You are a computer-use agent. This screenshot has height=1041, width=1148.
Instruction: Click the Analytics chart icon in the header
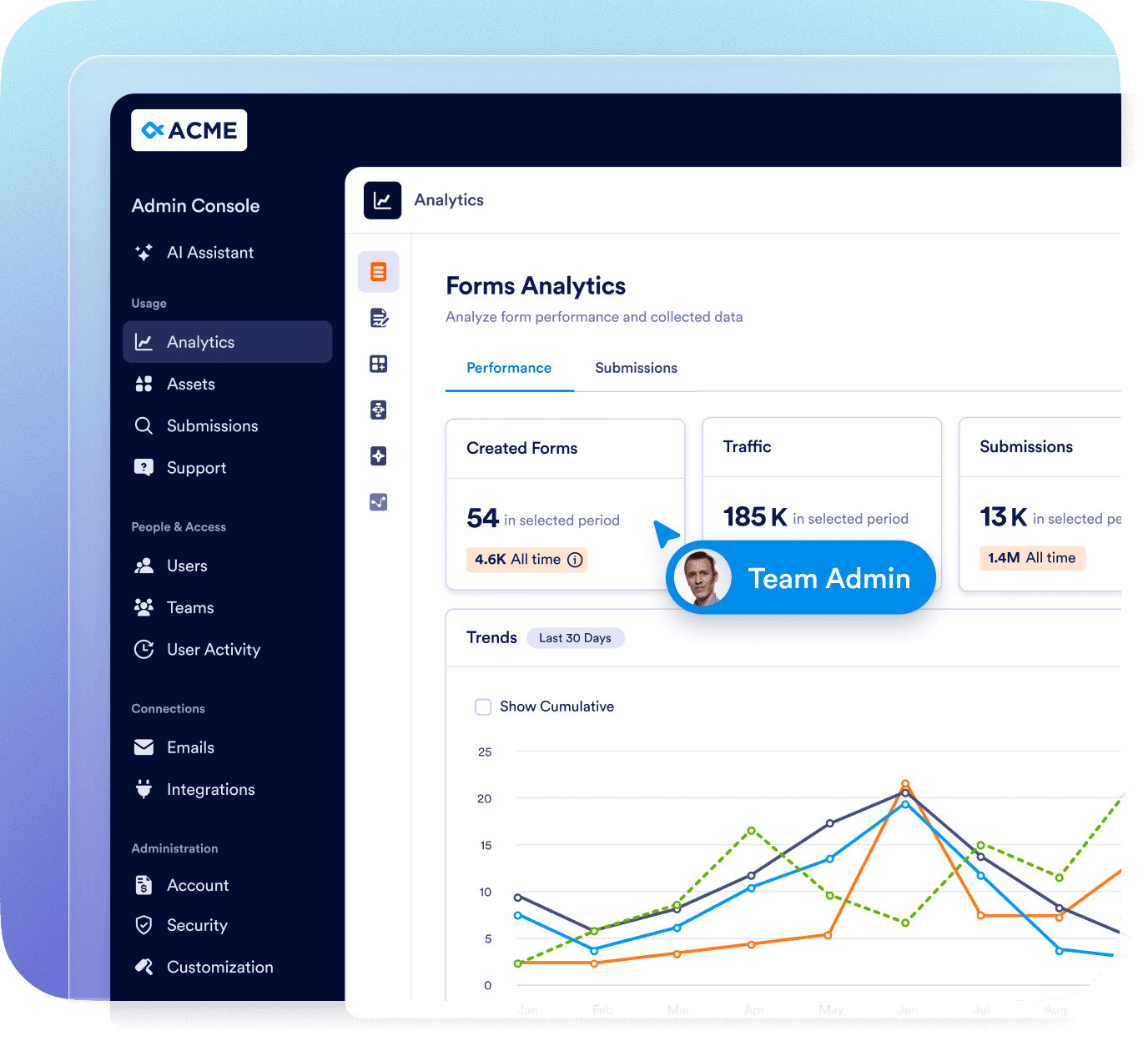(382, 200)
